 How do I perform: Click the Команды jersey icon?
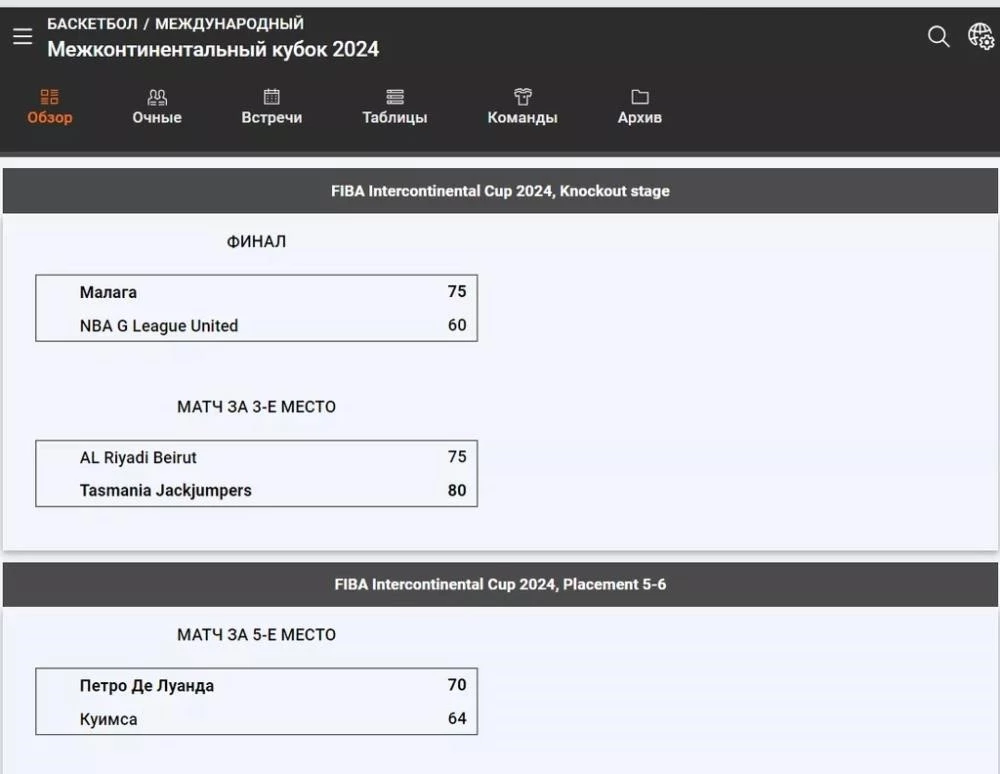522,97
